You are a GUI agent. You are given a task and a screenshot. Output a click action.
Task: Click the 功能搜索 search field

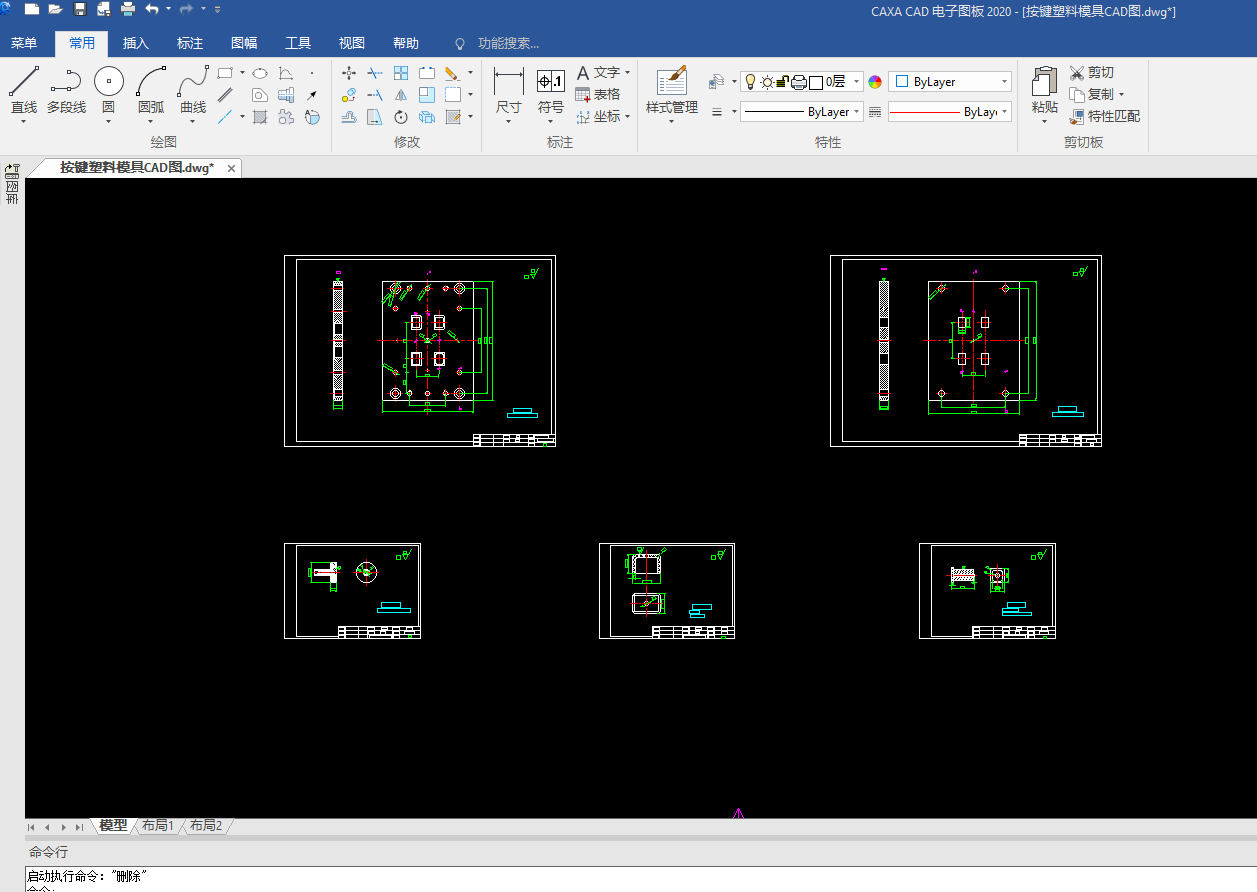pyautogui.click(x=508, y=43)
